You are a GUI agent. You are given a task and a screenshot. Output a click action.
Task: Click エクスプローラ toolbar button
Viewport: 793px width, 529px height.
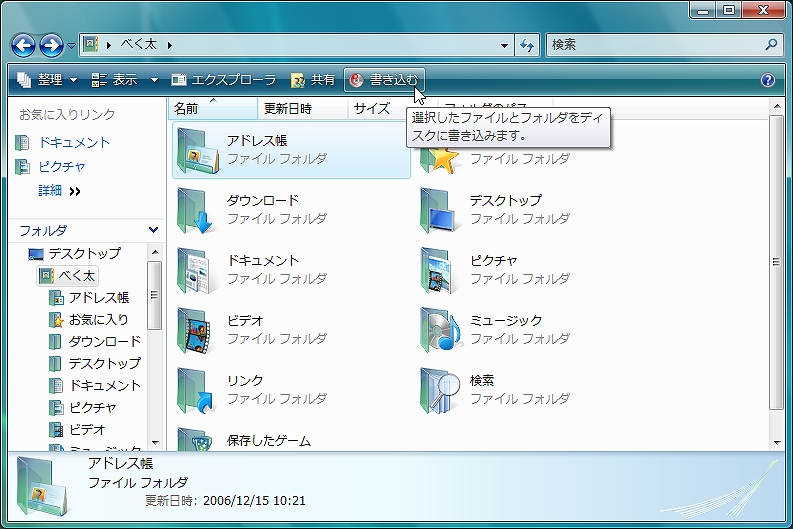coord(224,80)
